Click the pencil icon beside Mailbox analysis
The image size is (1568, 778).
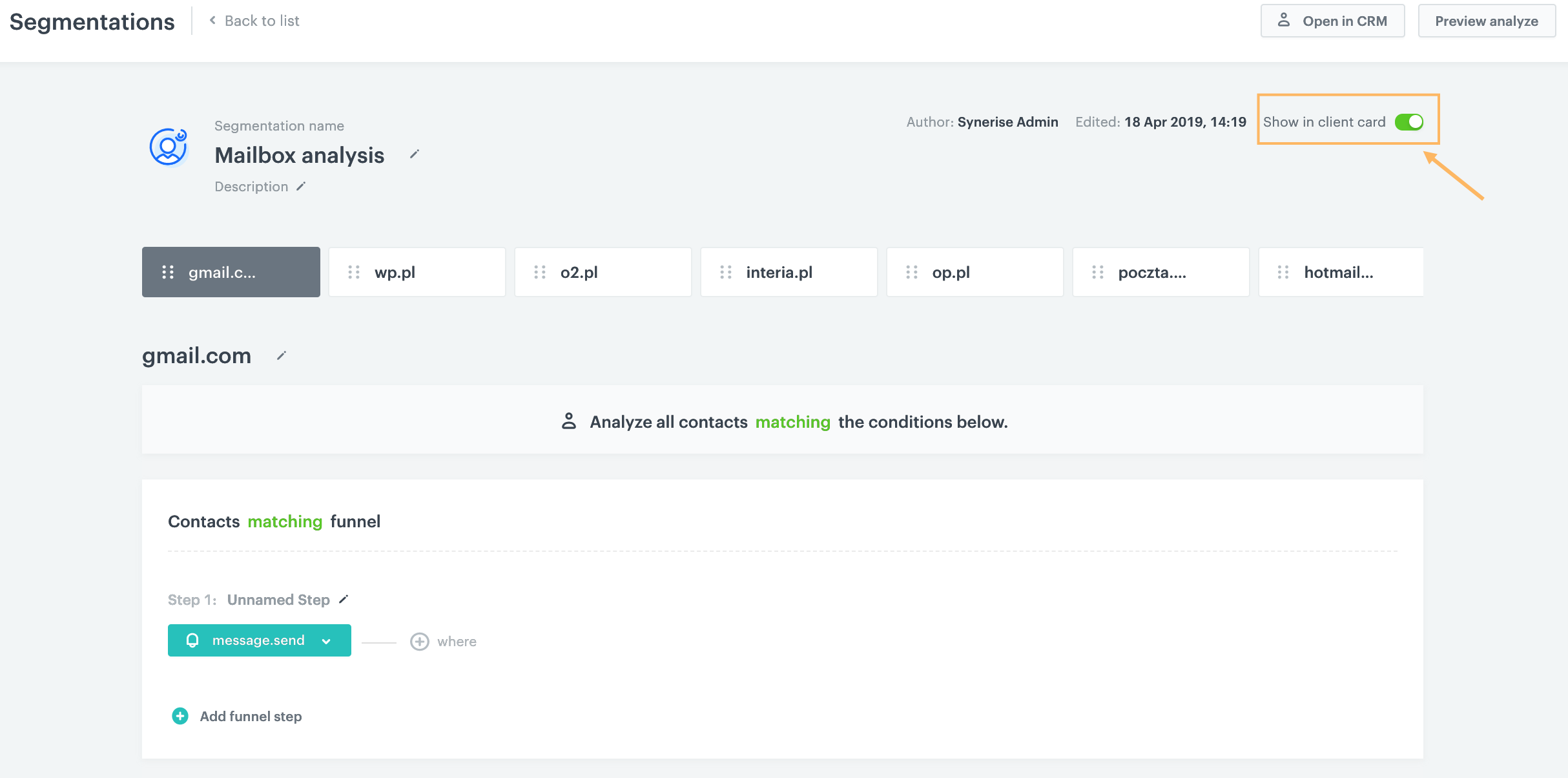click(x=414, y=154)
